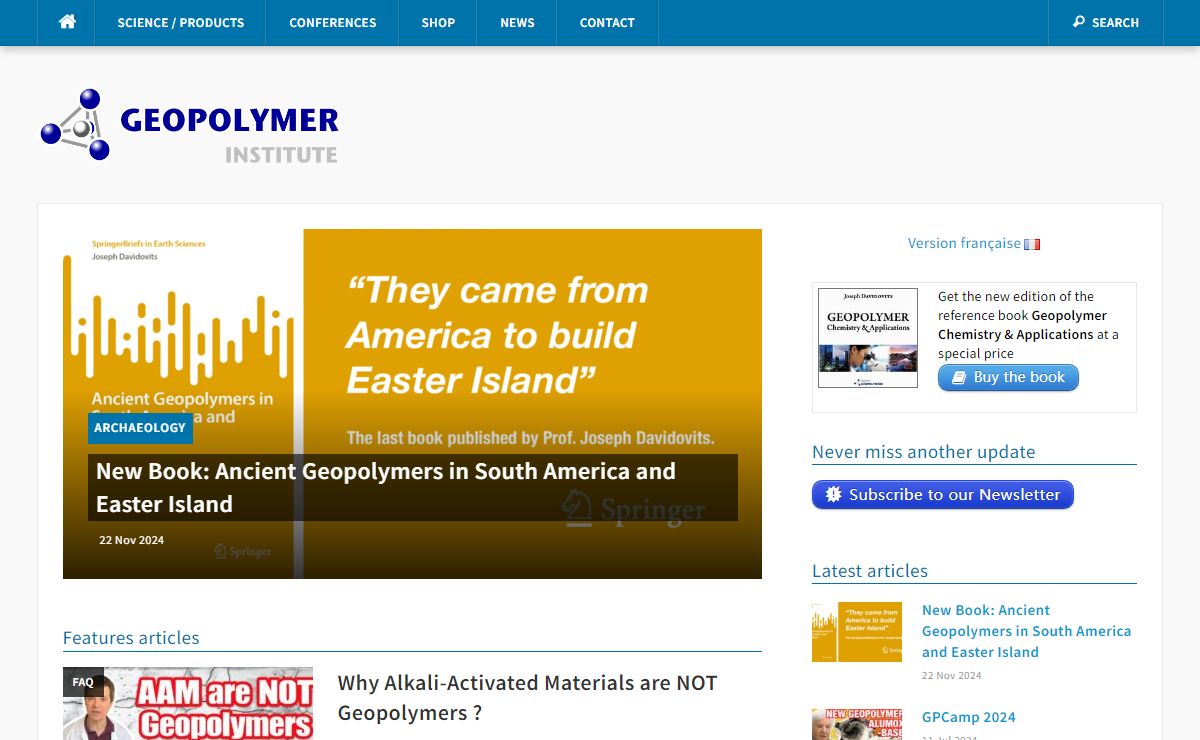
Task: Switch to Version française
Action: coord(964,243)
